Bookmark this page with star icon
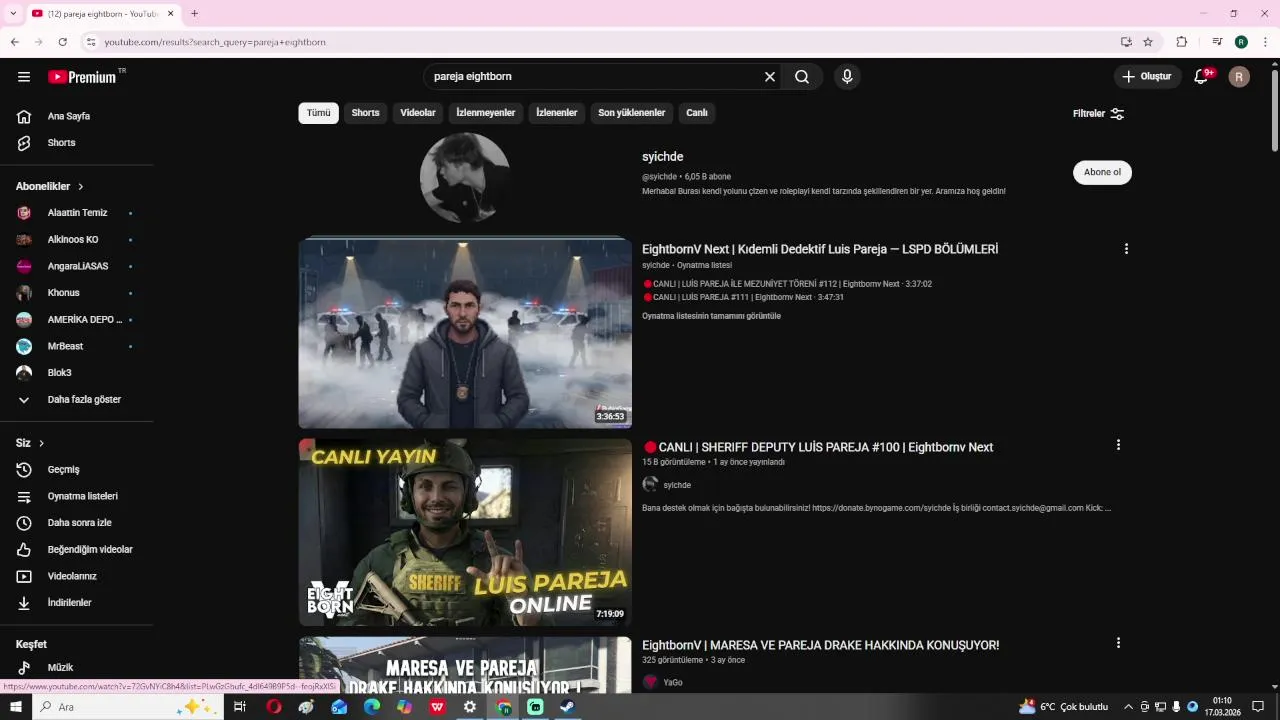This screenshot has height=720, width=1280. click(1148, 42)
